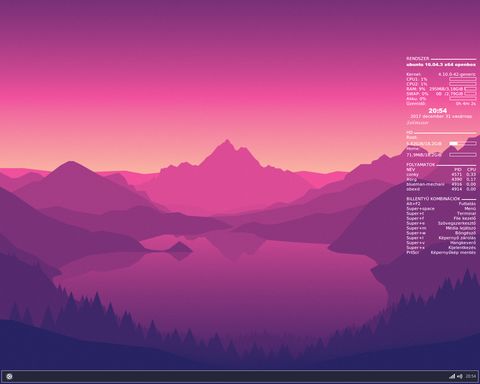Image resolution: width=480 pixels, height=384 pixels.
Task: Click the PrtScr Képernyőkép mentés row
Action: [x=441, y=253]
